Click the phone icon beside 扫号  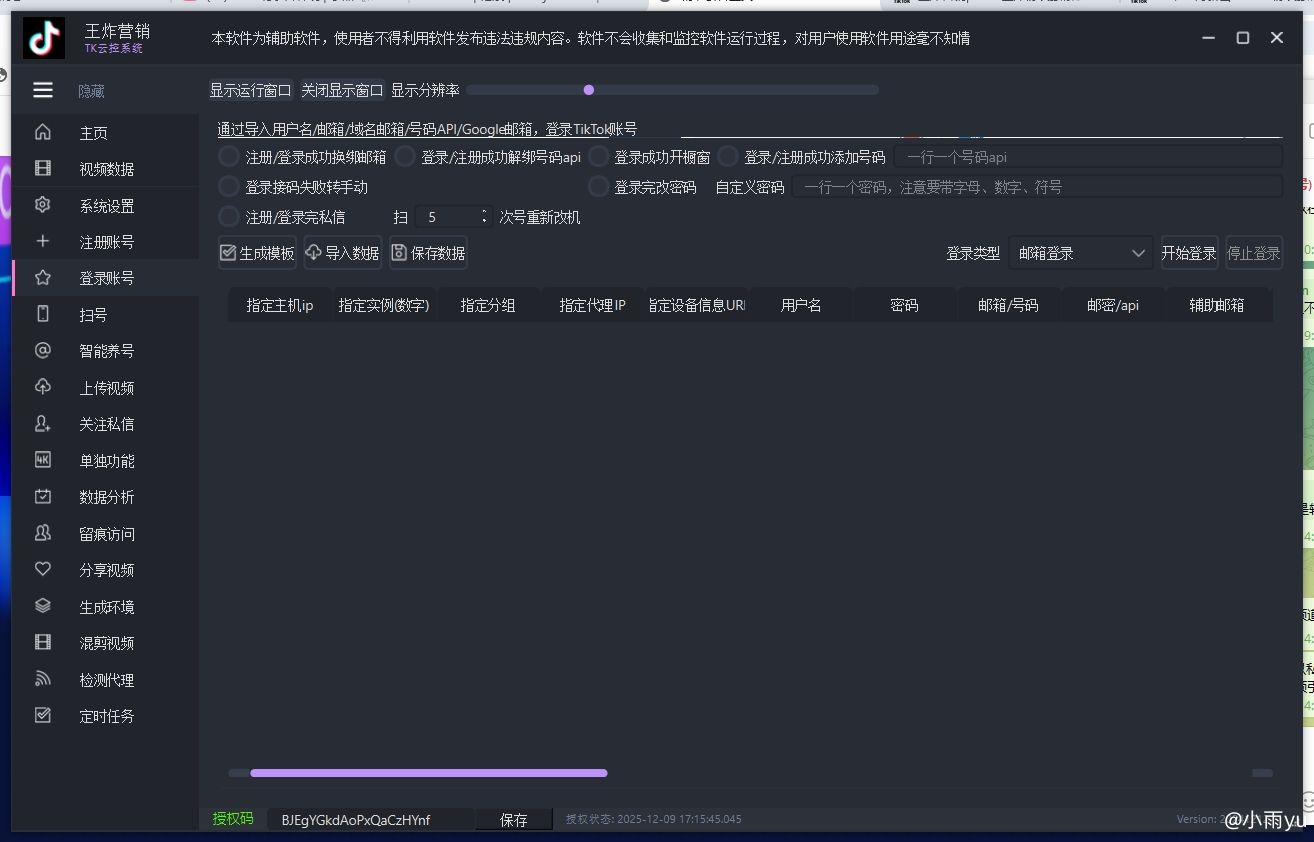[43, 314]
